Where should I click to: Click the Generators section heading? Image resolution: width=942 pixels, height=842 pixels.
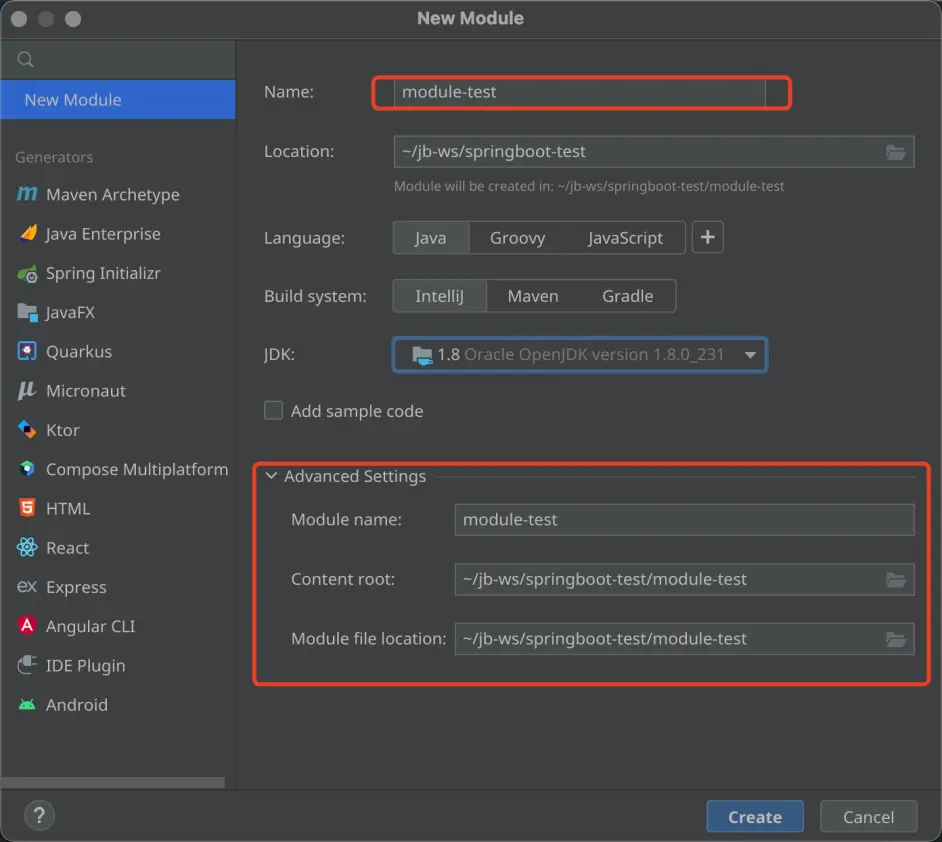point(54,157)
